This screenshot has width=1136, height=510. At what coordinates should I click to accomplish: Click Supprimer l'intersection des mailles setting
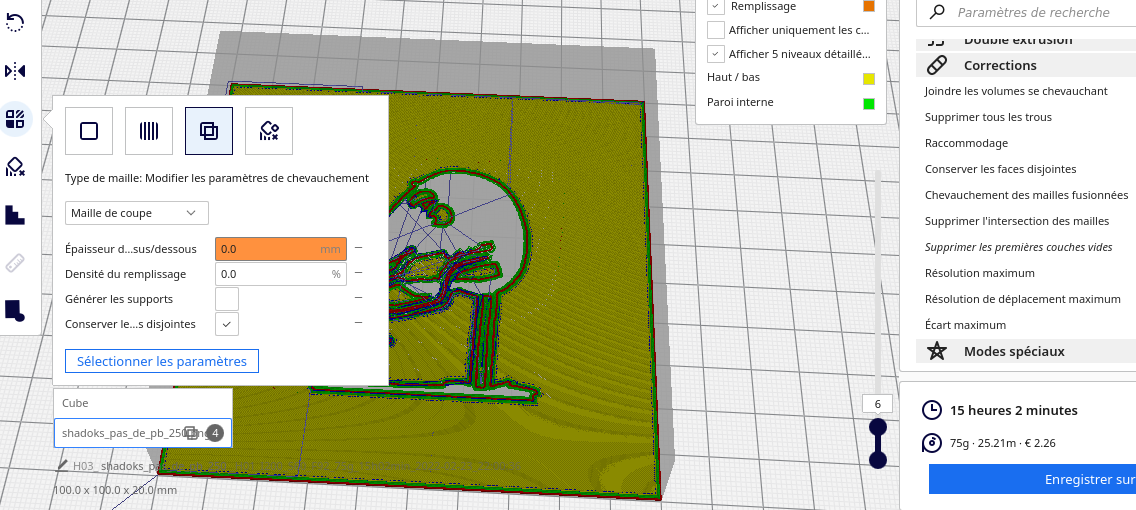pyautogui.click(x=1017, y=221)
